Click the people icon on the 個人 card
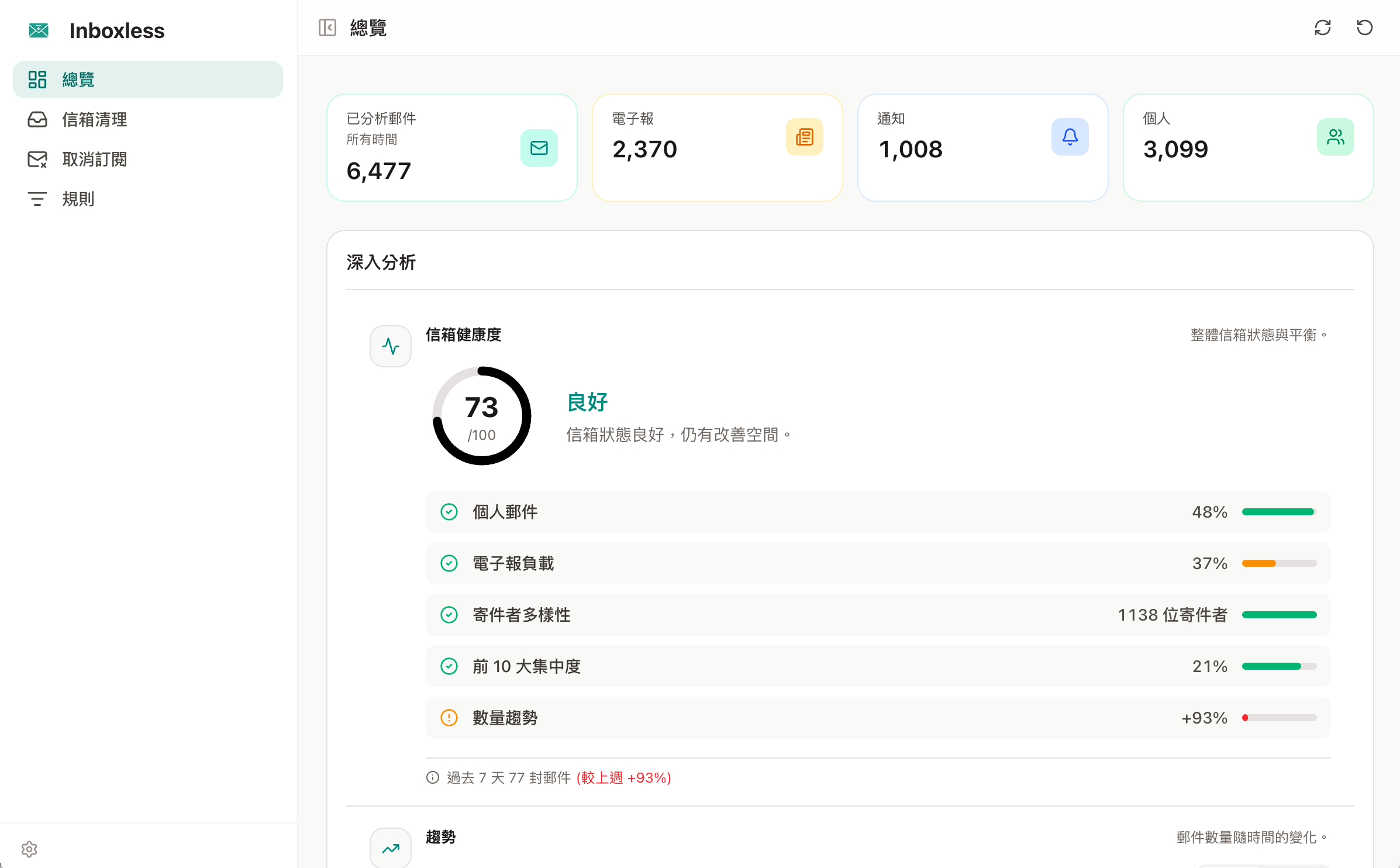Viewport: 1400px width, 868px height. click(1336, 136)
